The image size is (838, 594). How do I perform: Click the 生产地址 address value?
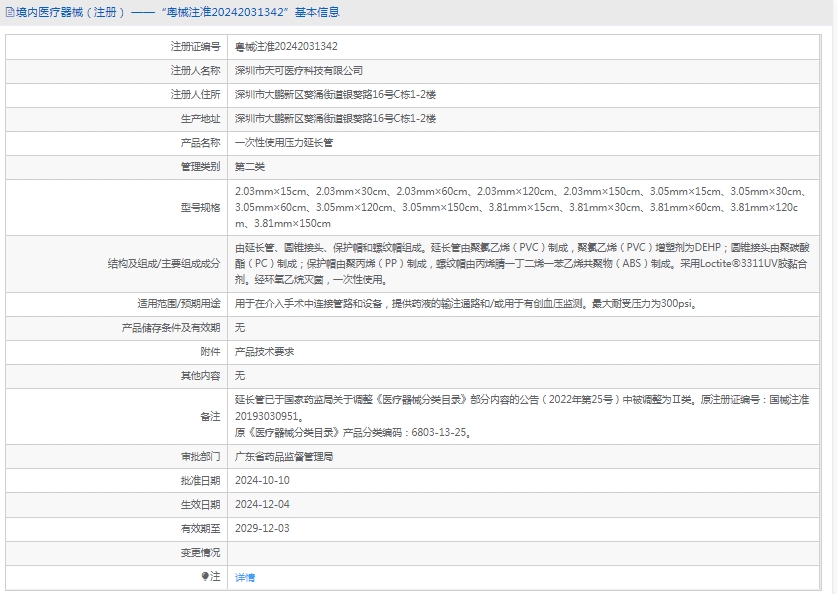335,119
